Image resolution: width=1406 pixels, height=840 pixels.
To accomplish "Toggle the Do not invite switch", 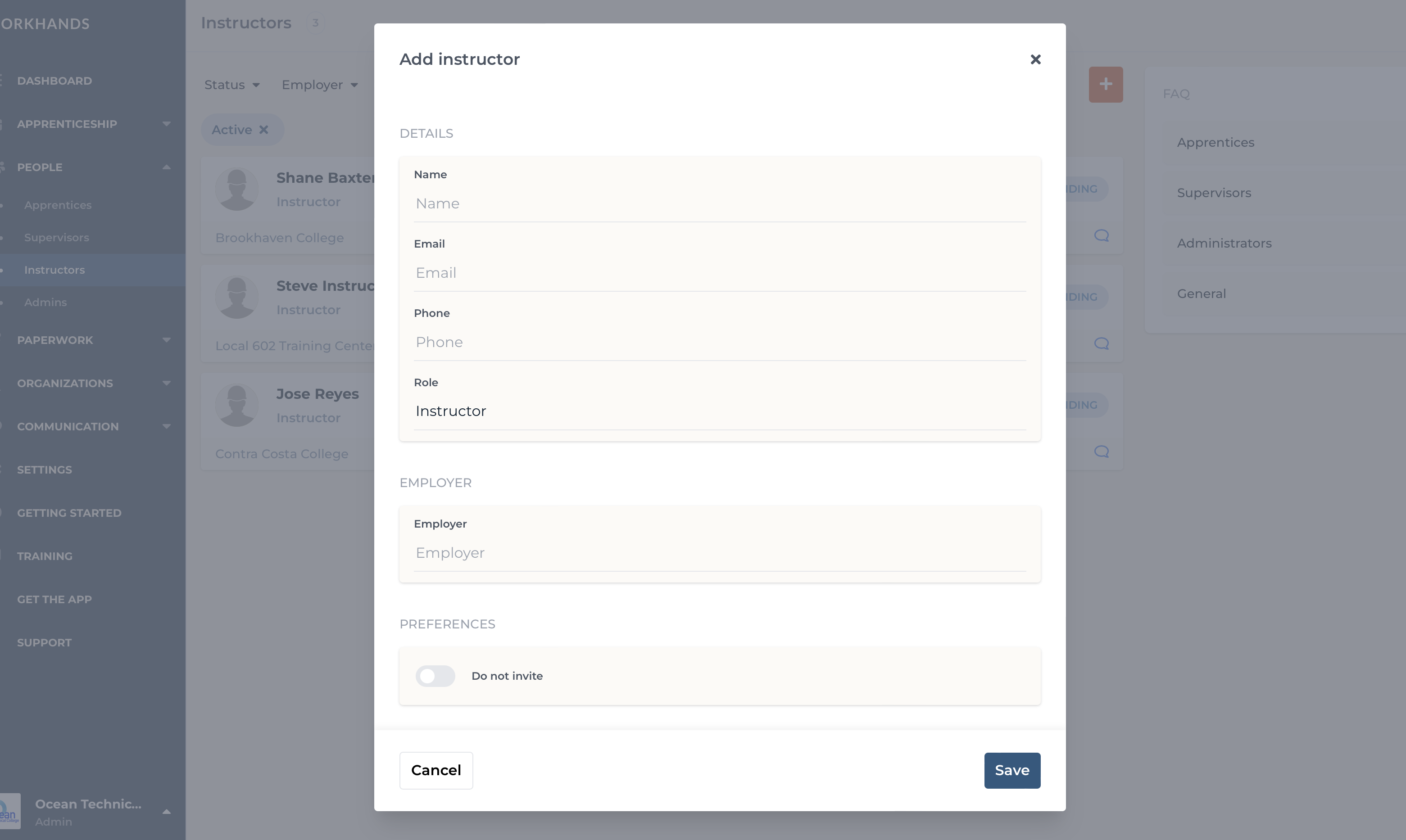I will (435, 676).
